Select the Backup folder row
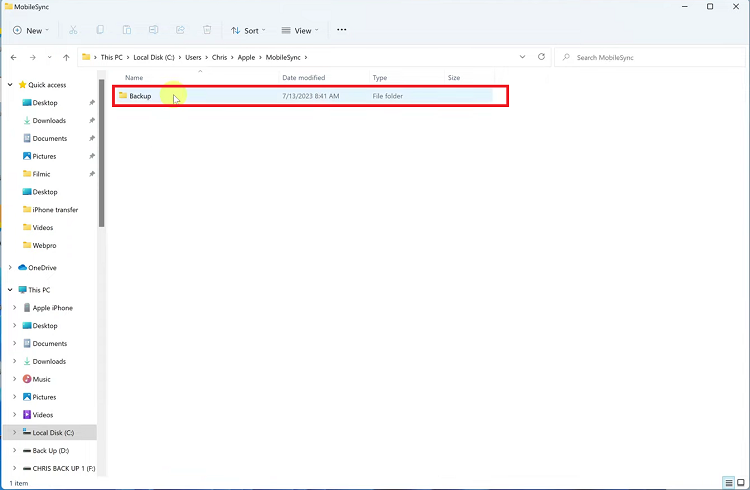Screen dimensions: 750x490 304,96
